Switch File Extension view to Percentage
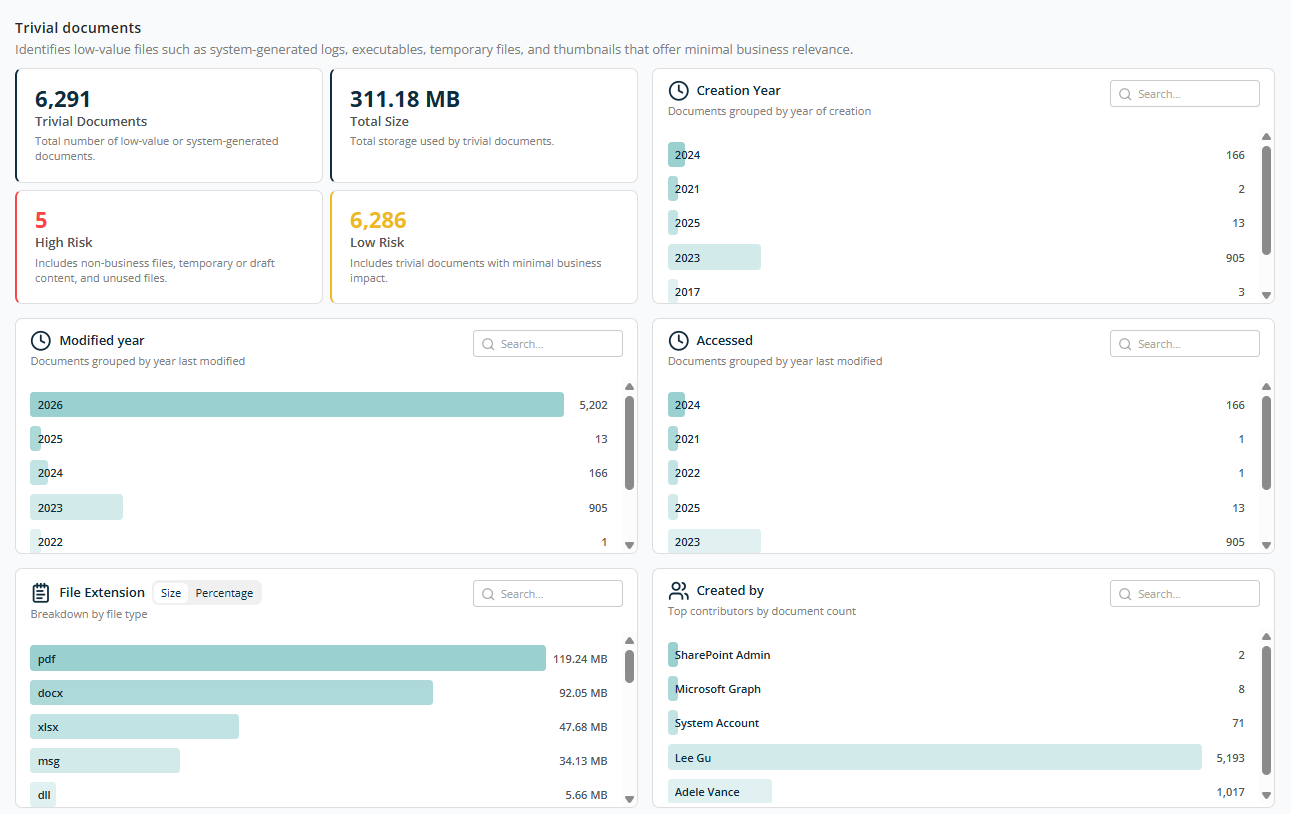Viewport: 1291px width, 814px height. click(224, 593)
